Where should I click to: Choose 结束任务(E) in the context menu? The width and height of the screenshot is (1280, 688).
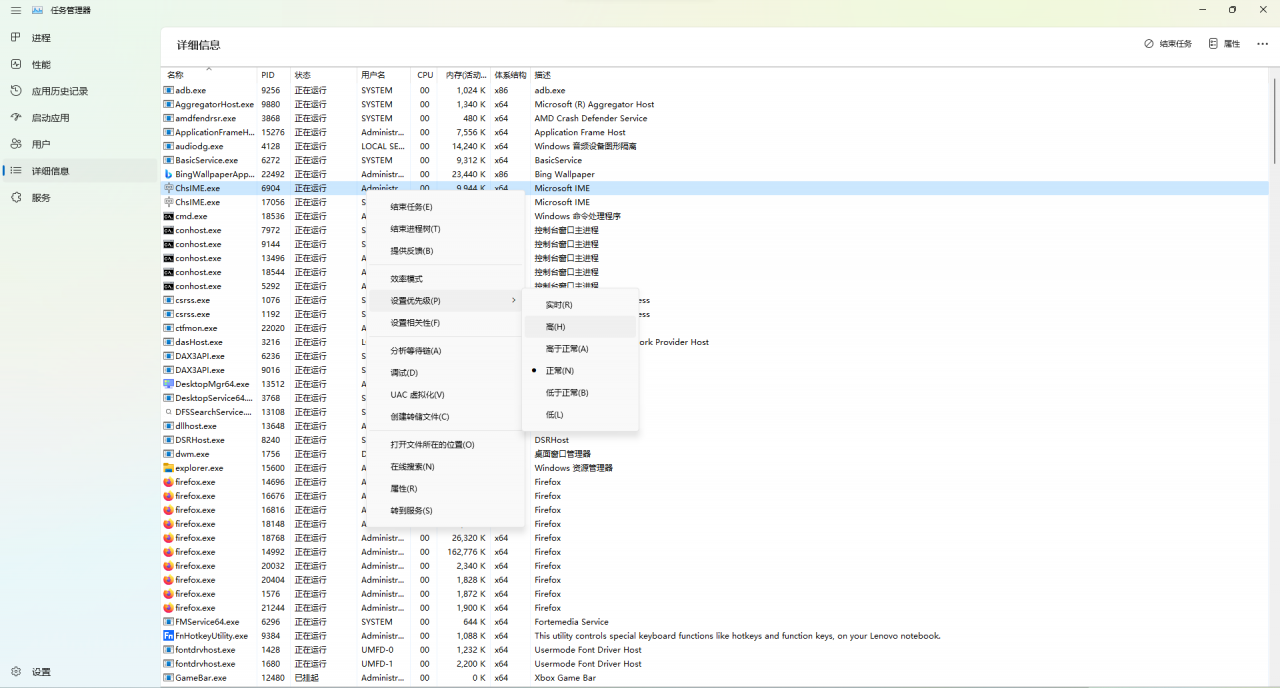coord(444,207)
